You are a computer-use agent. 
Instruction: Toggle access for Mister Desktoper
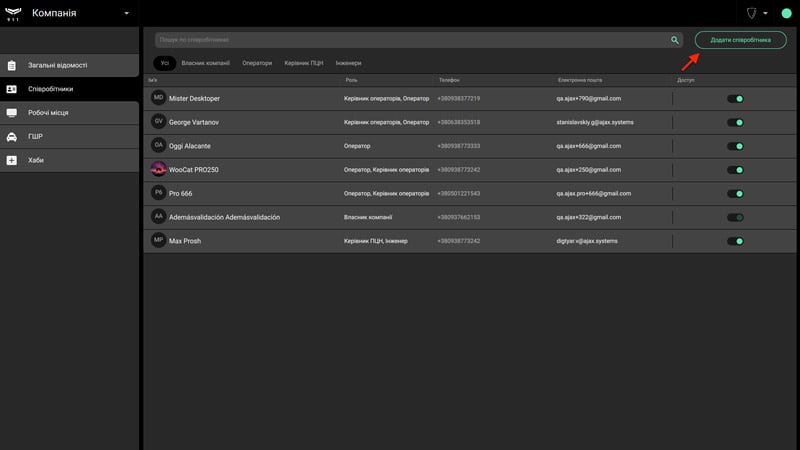point(735,98)
